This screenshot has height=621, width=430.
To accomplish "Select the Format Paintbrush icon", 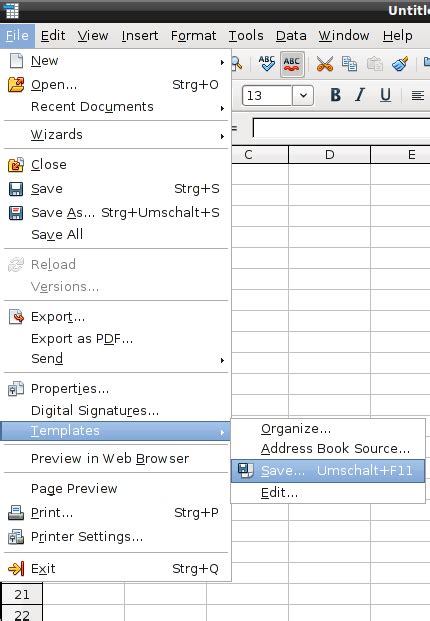I will 400,64.
